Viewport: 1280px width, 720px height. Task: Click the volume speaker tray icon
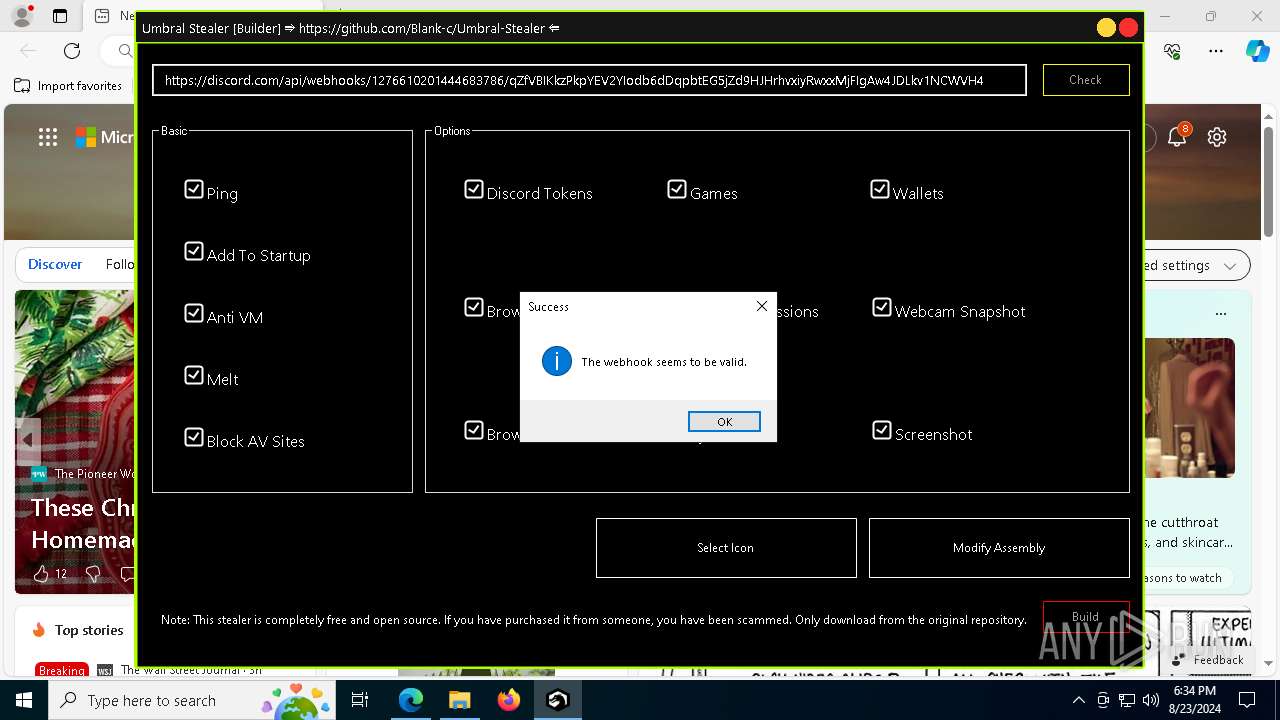[x=1151, y=700]
